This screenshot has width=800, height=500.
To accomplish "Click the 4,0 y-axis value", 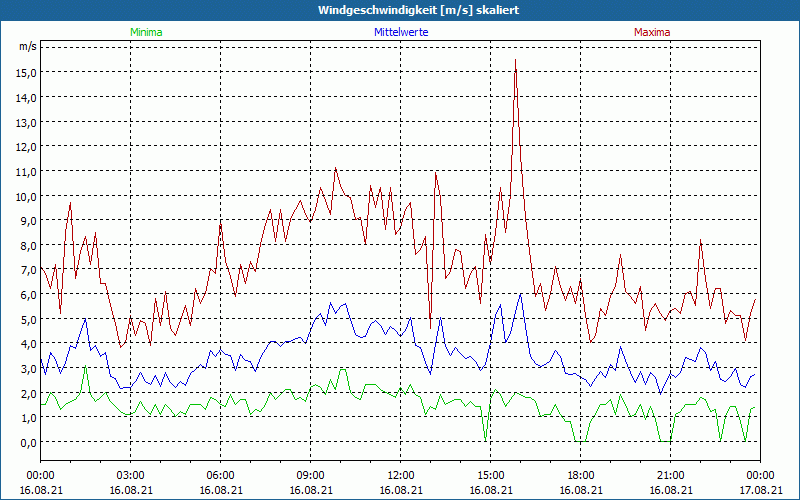I will point(29,344).
